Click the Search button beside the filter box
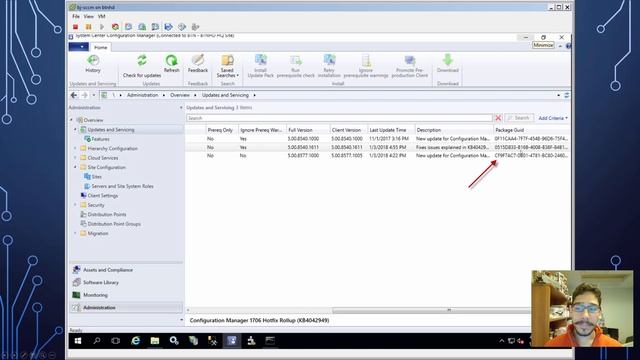 point(519,118)
